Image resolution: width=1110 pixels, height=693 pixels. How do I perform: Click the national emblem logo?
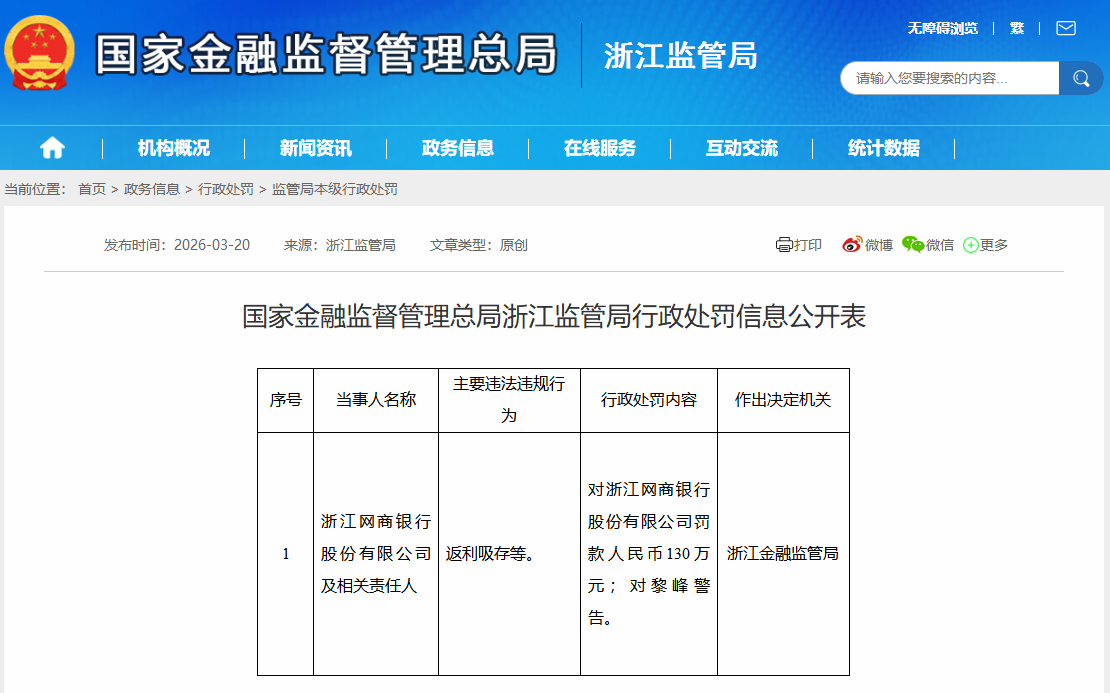coord(40,53)
